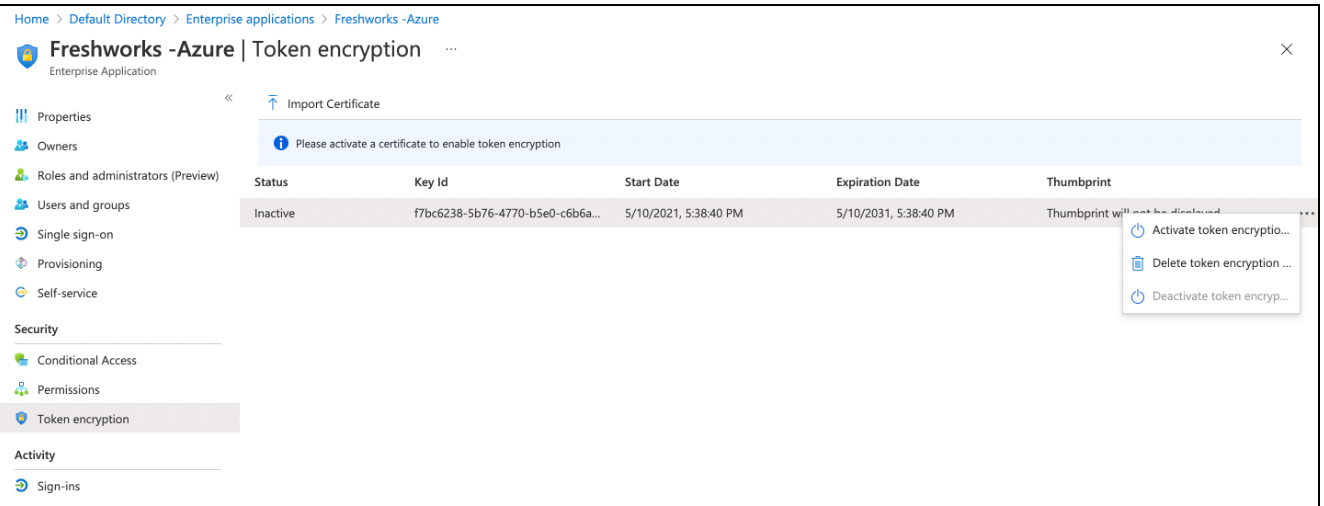Click the Single sign-on icon
Viewport: 1324px width, 506px height.
pos(21,234)
